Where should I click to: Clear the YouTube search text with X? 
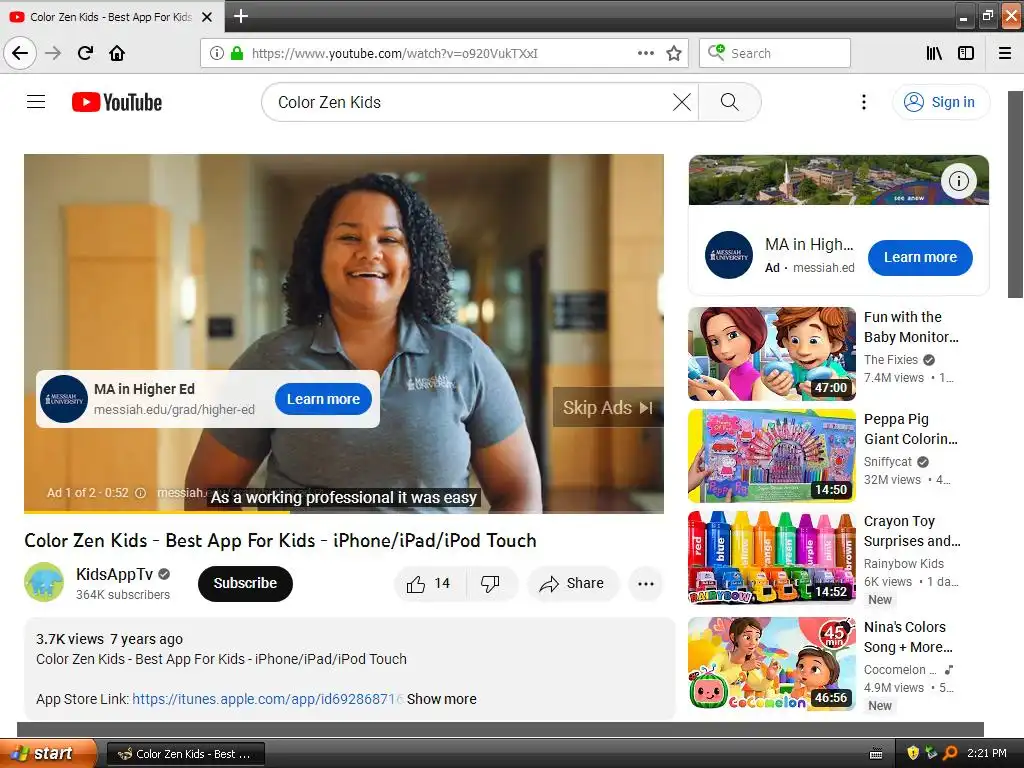point(682,102)
